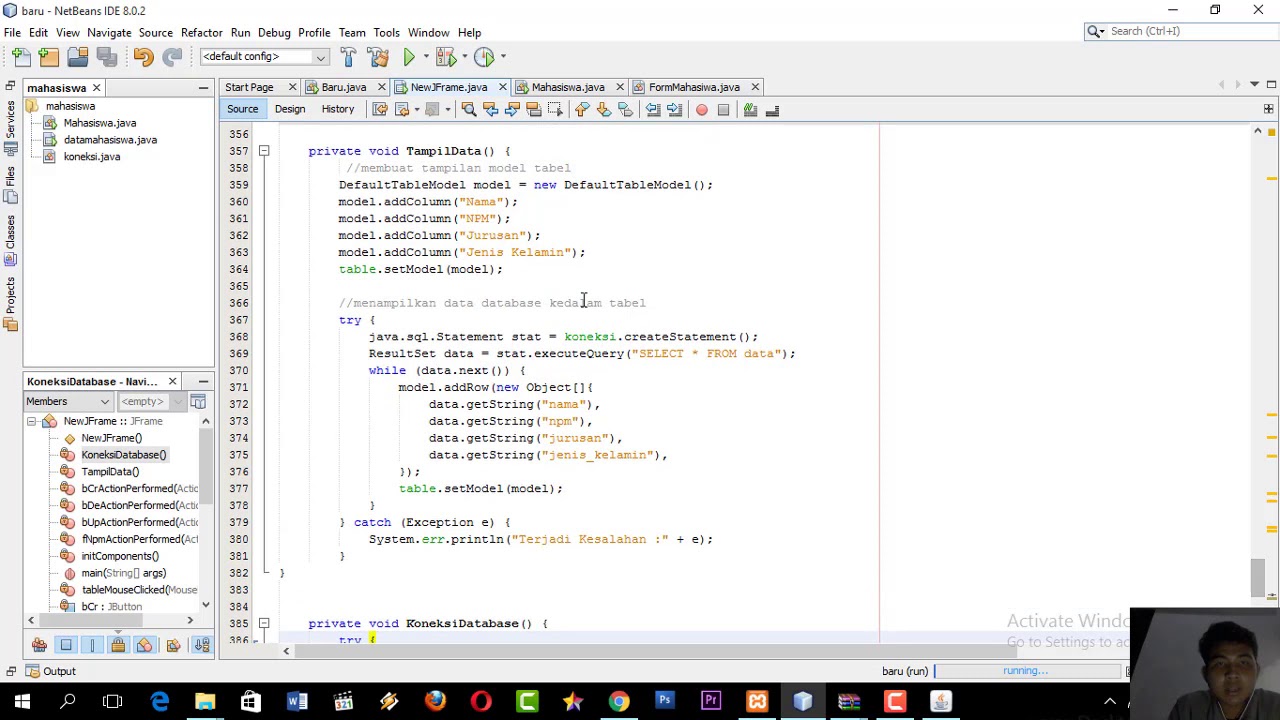Click the Comment lines icon in editor toolbar
The width and height of the screenshot is (1280, 720).
click(x=750, y=109)
